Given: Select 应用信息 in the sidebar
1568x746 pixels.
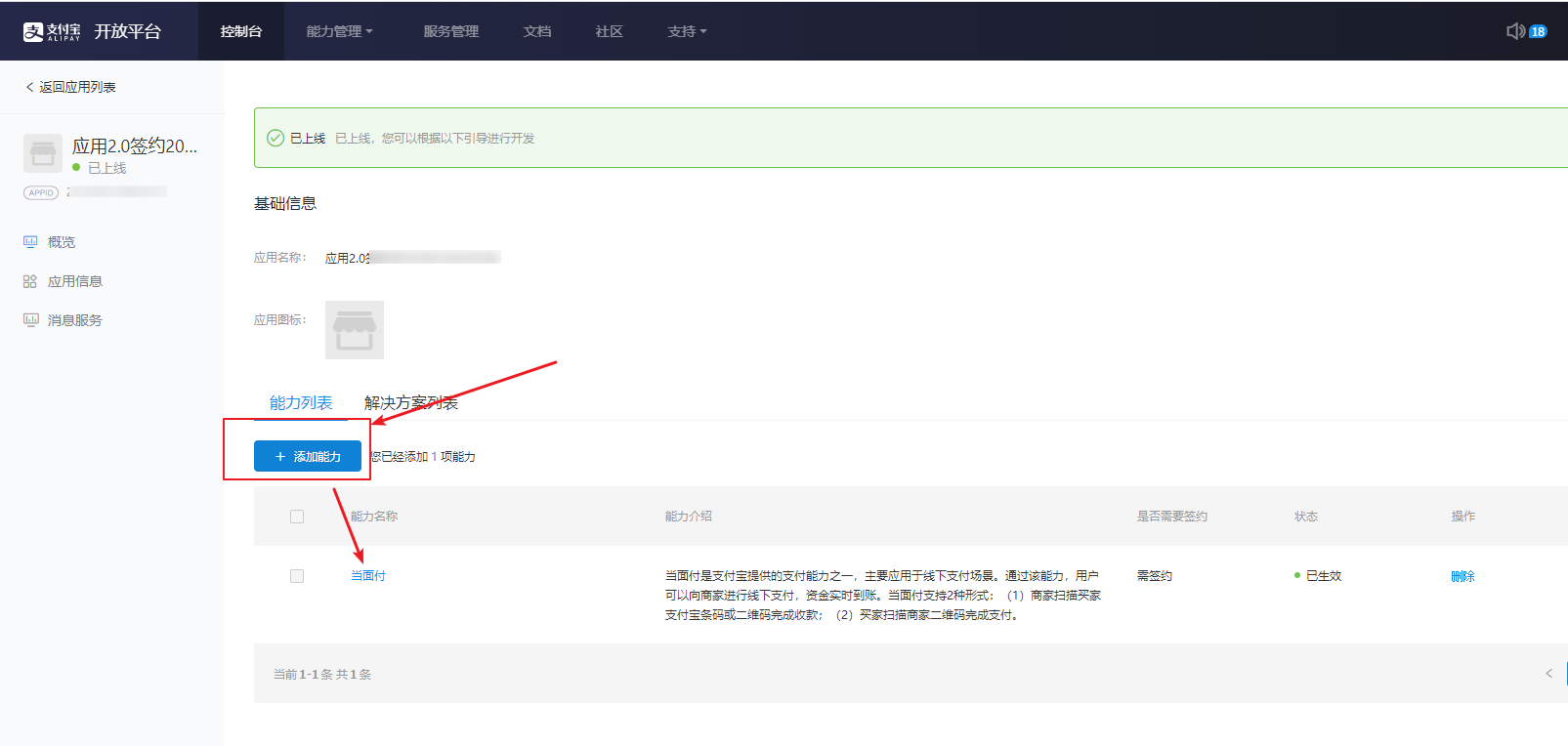Looking at the screenshot, I should [x=75, y=281].
